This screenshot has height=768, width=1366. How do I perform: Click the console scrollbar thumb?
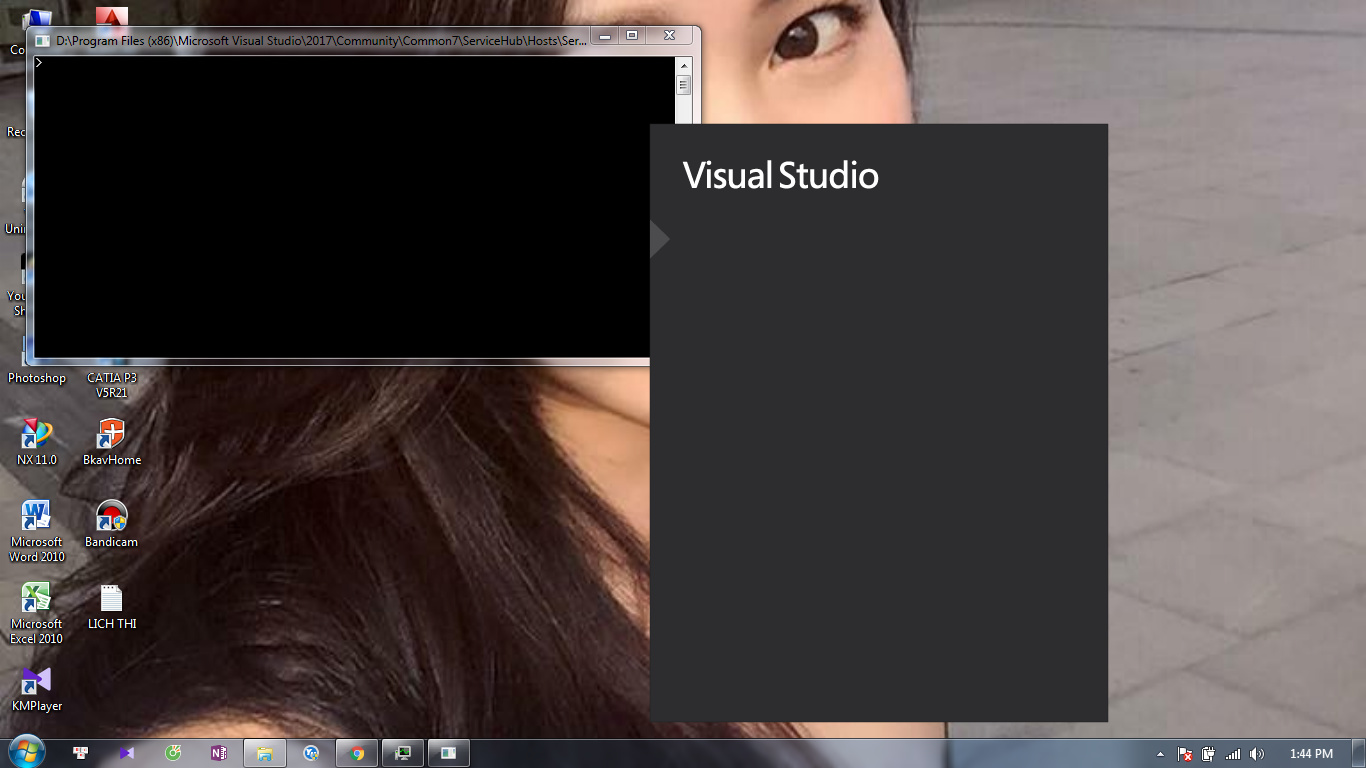[684, 85]
